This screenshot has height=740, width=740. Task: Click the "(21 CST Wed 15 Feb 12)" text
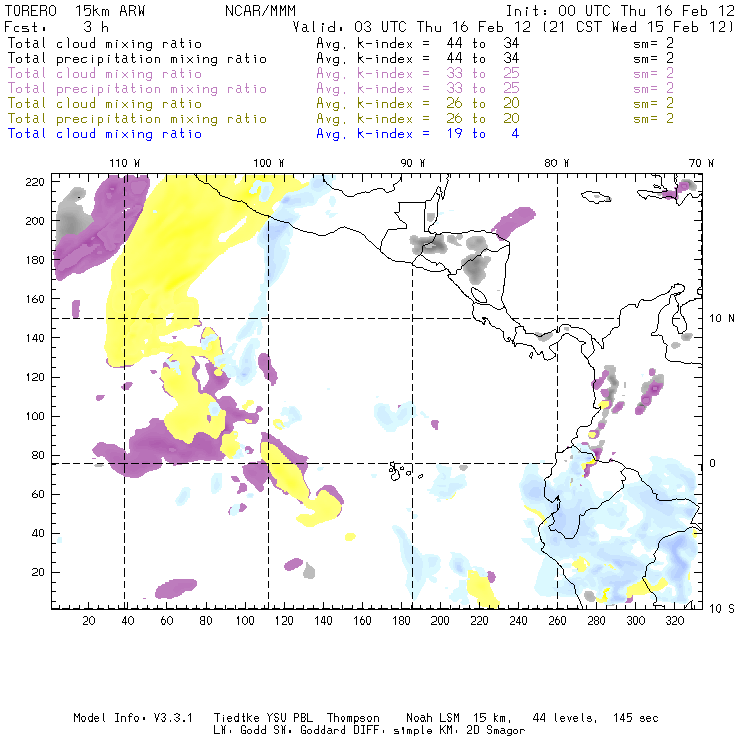point(639,27)
